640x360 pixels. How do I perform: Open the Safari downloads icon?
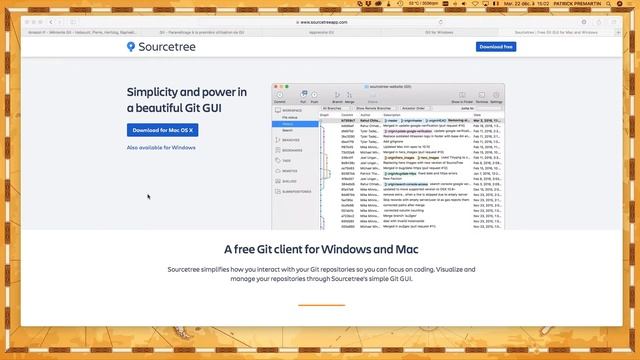pos(584,22)
